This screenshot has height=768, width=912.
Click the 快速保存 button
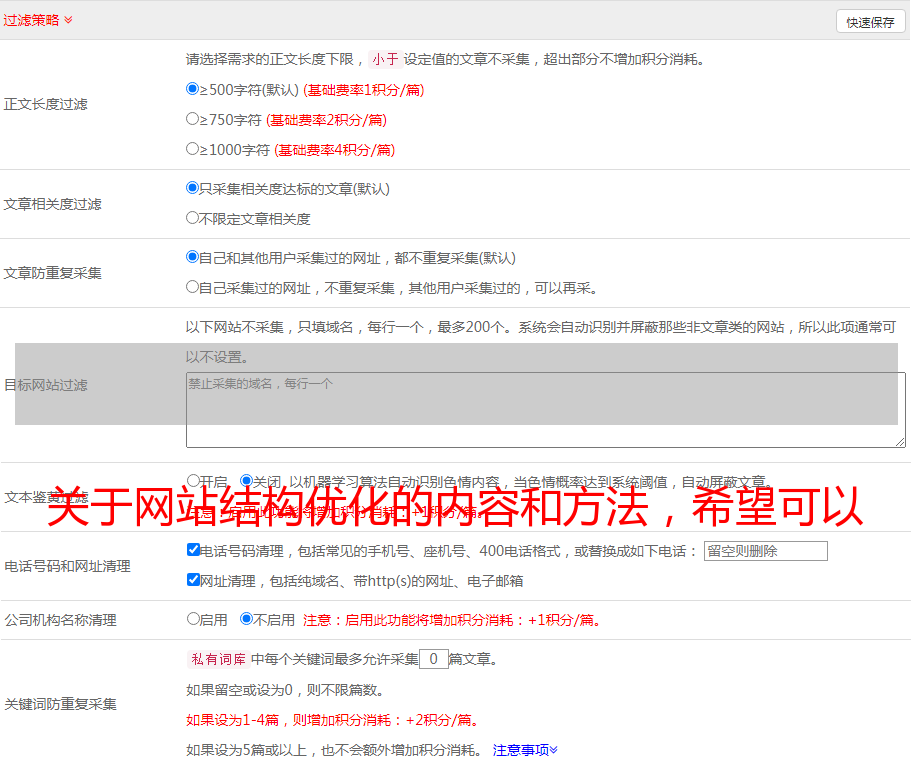point(870,22)
